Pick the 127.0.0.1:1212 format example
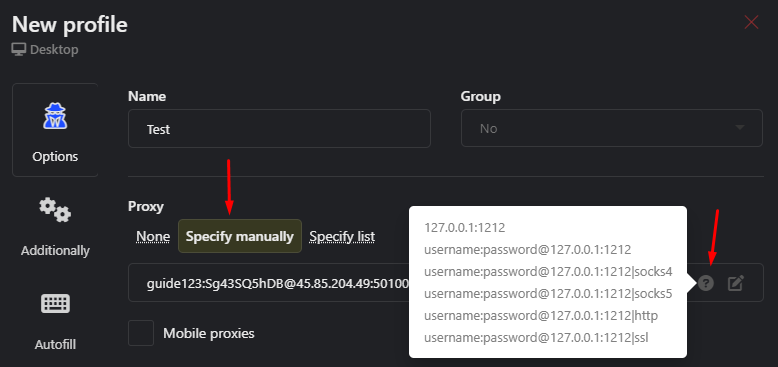Image resolution: width=778 pixels, height=367 pixels. tap(464, 228)
